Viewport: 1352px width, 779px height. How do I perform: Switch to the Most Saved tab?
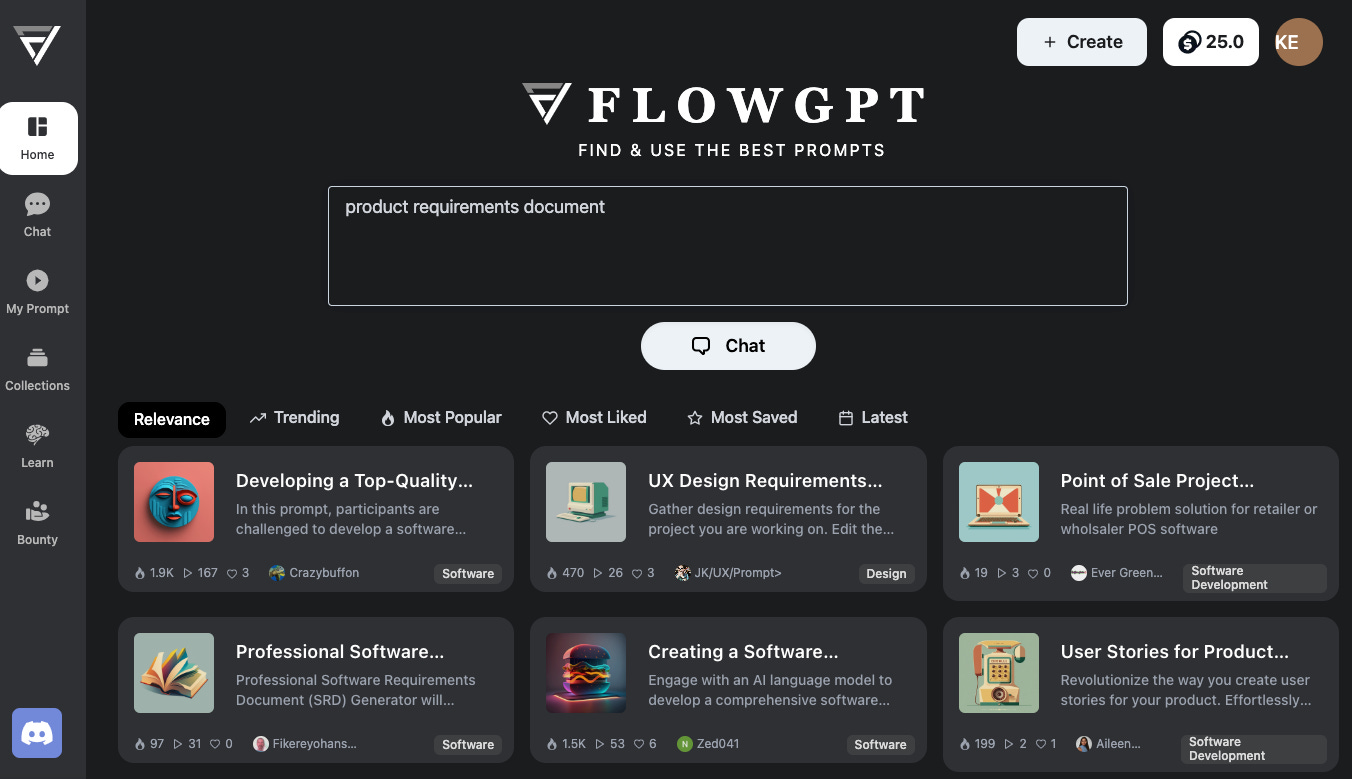tap(742, 418)
